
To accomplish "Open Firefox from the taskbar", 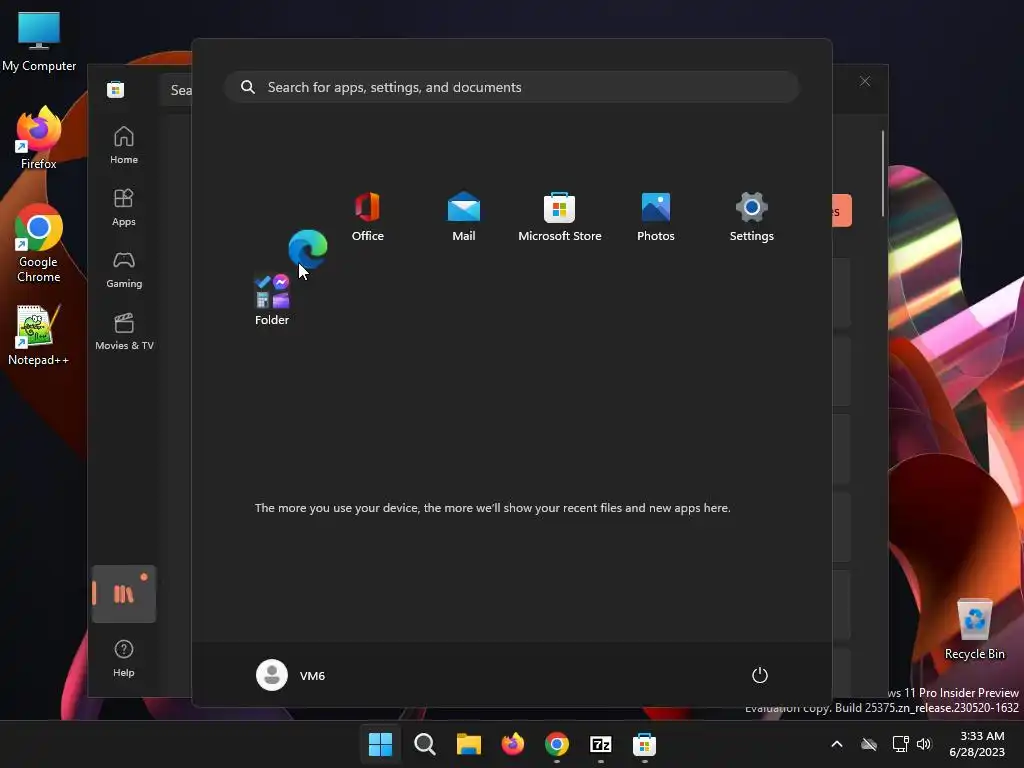I will [513, 744].
